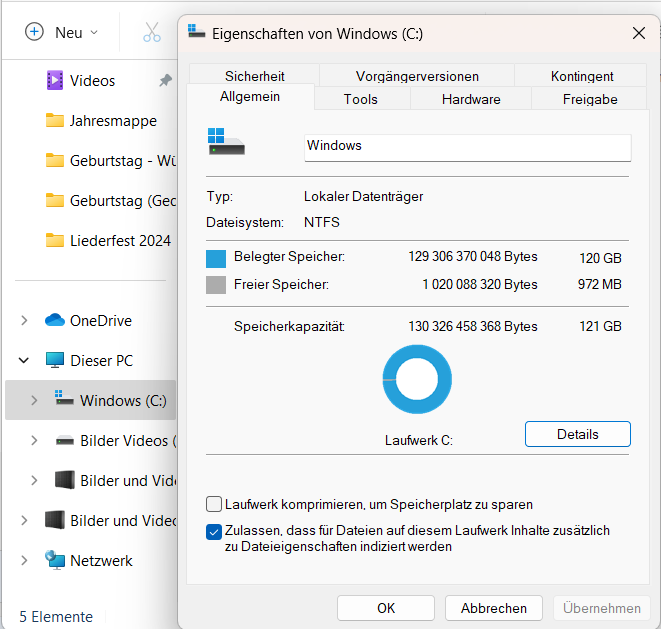
Task: Expand nested Bilder und Vid node
Action: pyautogui.click(x=34, y=480)
